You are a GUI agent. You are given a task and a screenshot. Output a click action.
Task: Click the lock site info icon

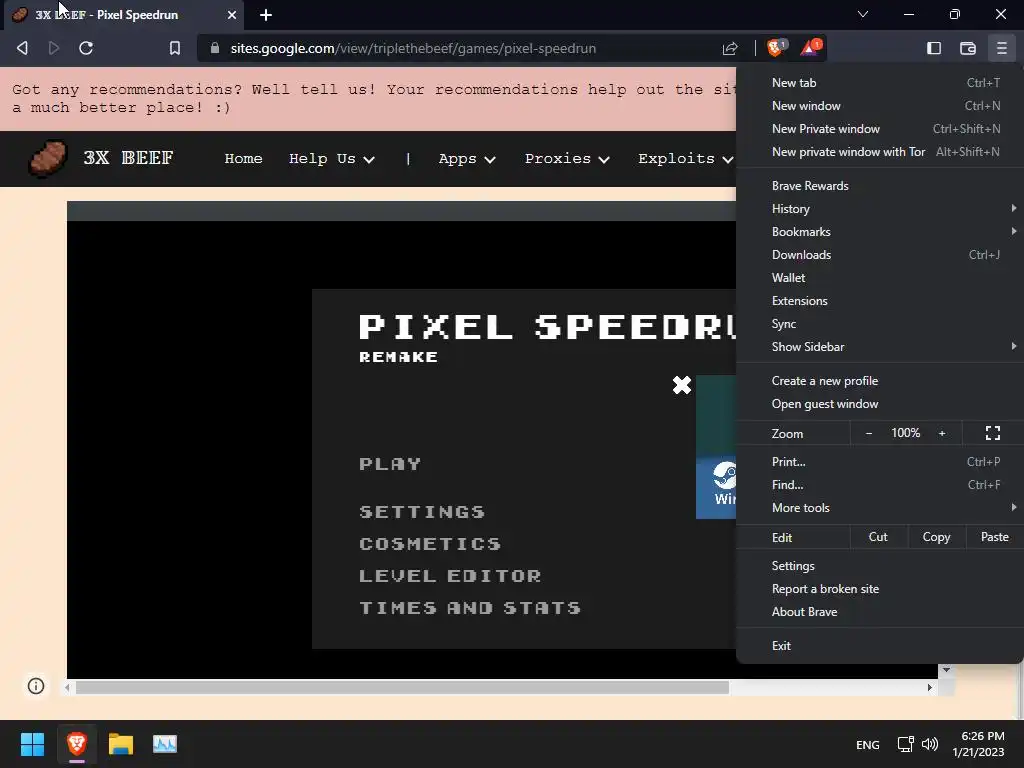coord(215,48)
